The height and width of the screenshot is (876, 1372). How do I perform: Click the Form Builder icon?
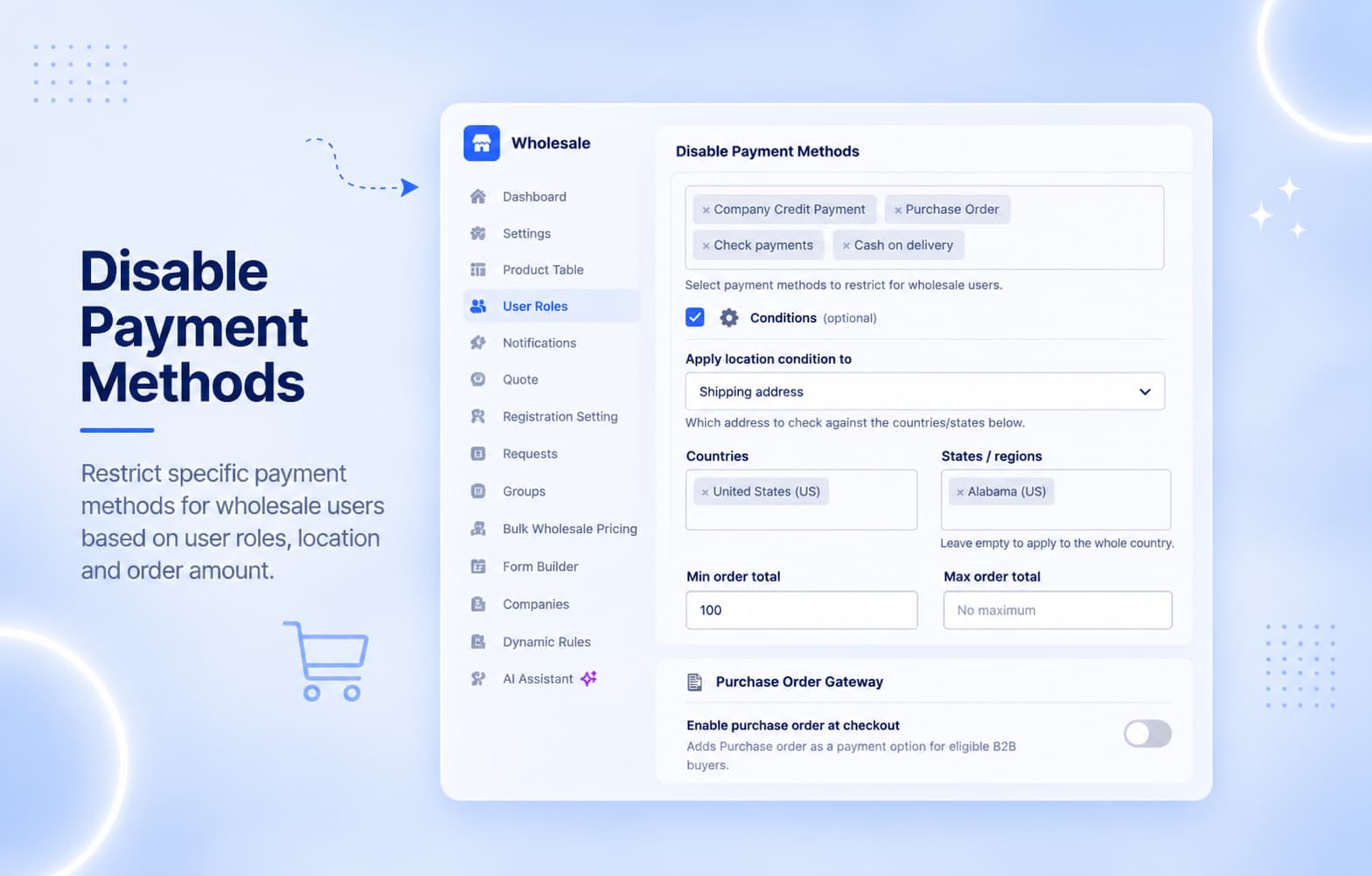(478, 567)
